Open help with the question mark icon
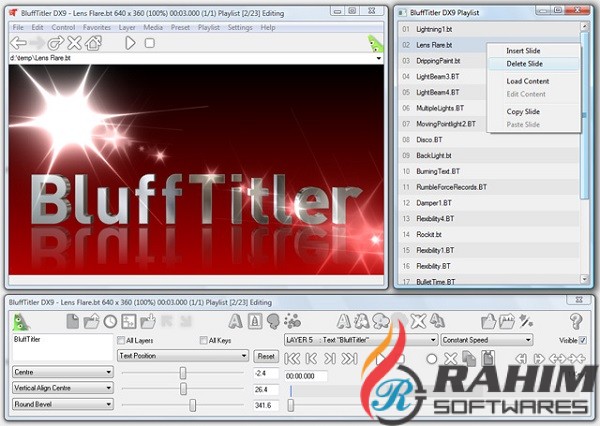The width and height of the screenshot is (600, 426). click(576, 322)
